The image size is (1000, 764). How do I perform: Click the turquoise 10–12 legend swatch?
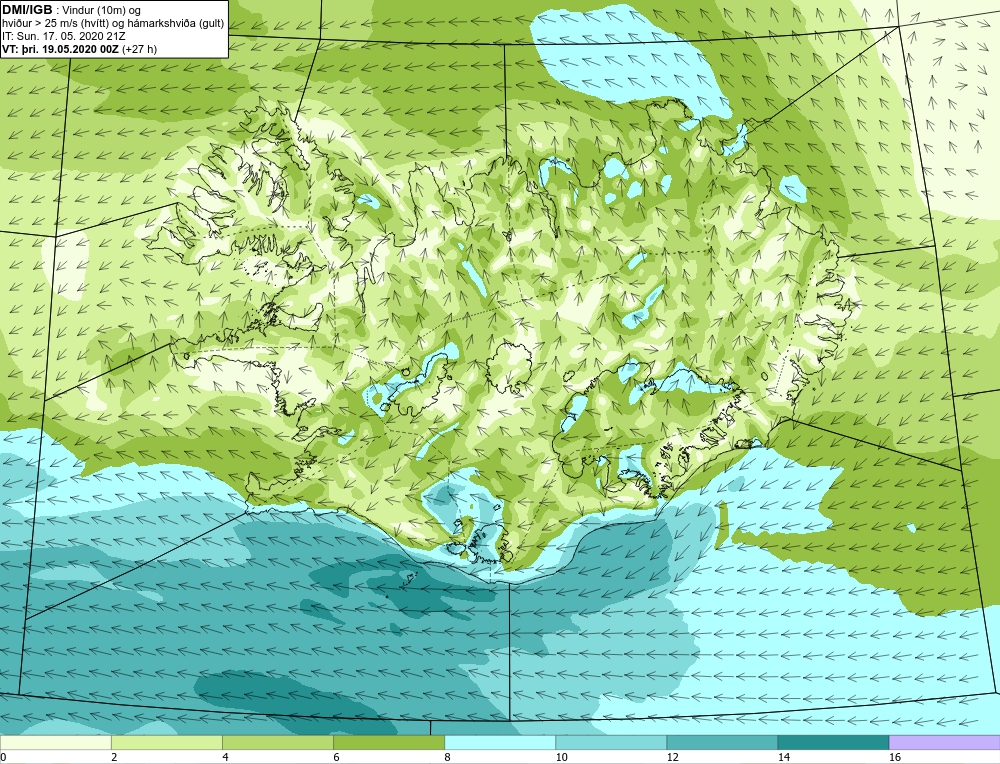click(611, 742)
